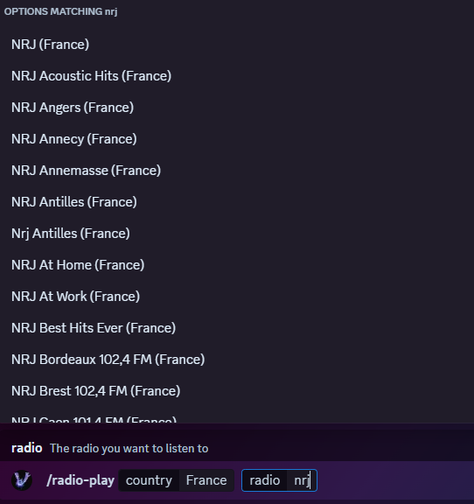Choose NRJ At Home (France)
This screenshot has height=504, width=474.
[237, 265]
